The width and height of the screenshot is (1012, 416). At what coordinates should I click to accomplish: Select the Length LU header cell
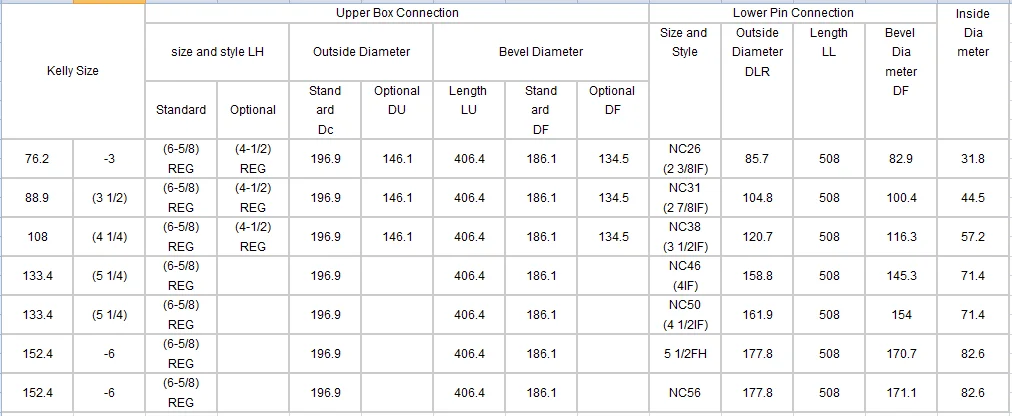point(468,109)
